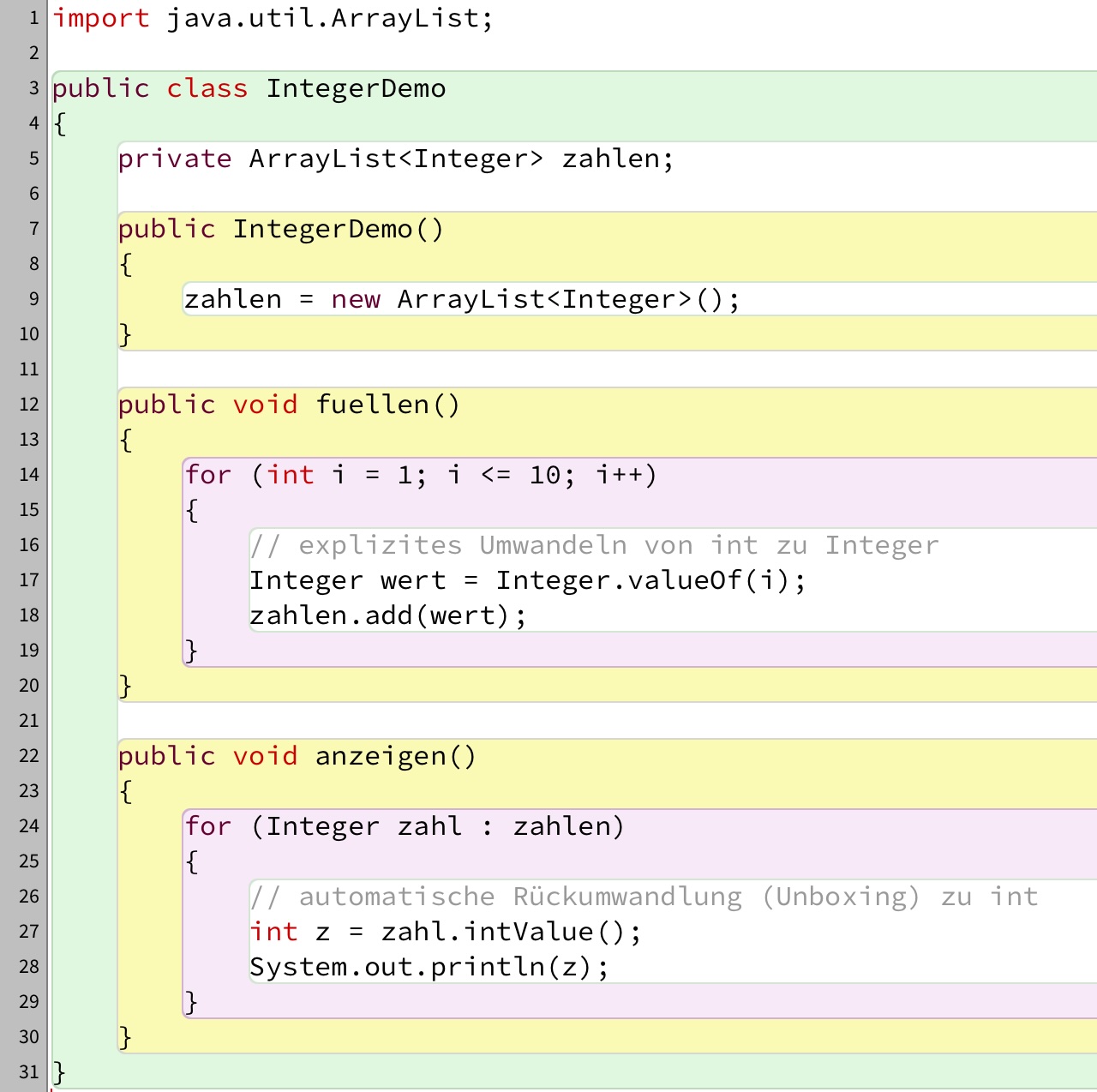Place cursor on zahlen.add(wert) line
Screen dimensions: 1097x1092
coord(387,615)
